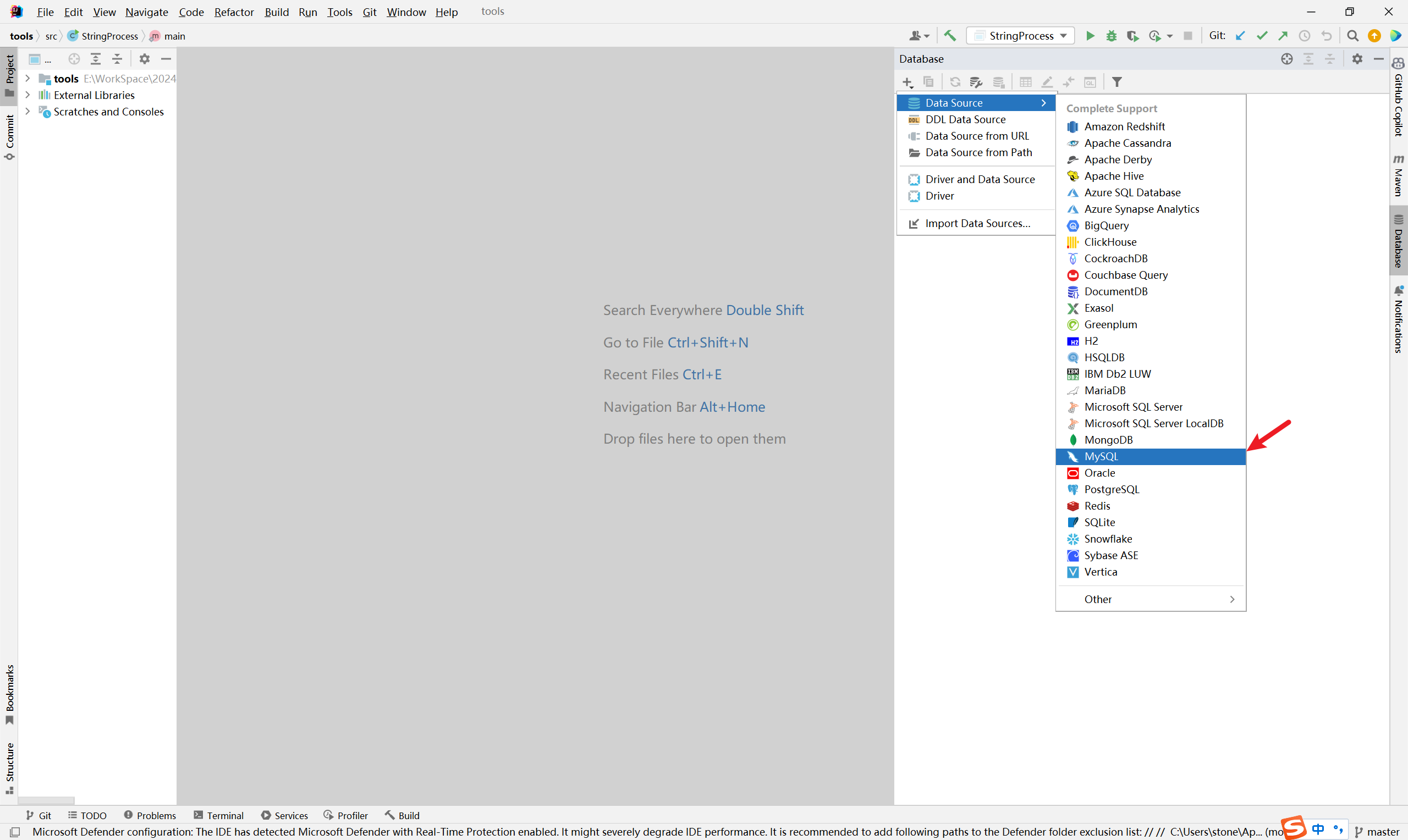Click the Project panel horizontal scrollbar

pyautogui.click(x=46, y=800)
